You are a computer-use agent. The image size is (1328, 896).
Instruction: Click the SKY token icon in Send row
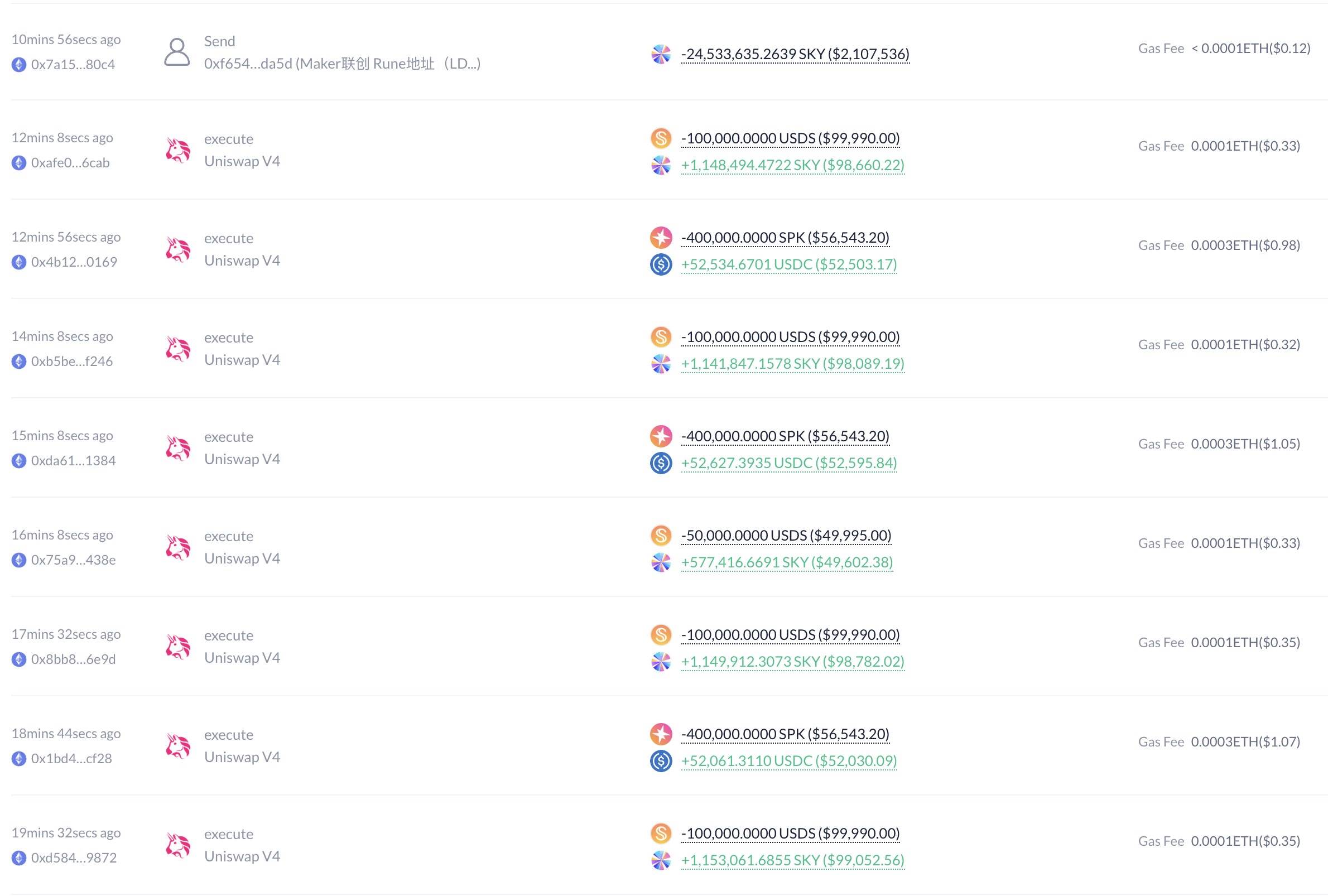tap(661, 54)
